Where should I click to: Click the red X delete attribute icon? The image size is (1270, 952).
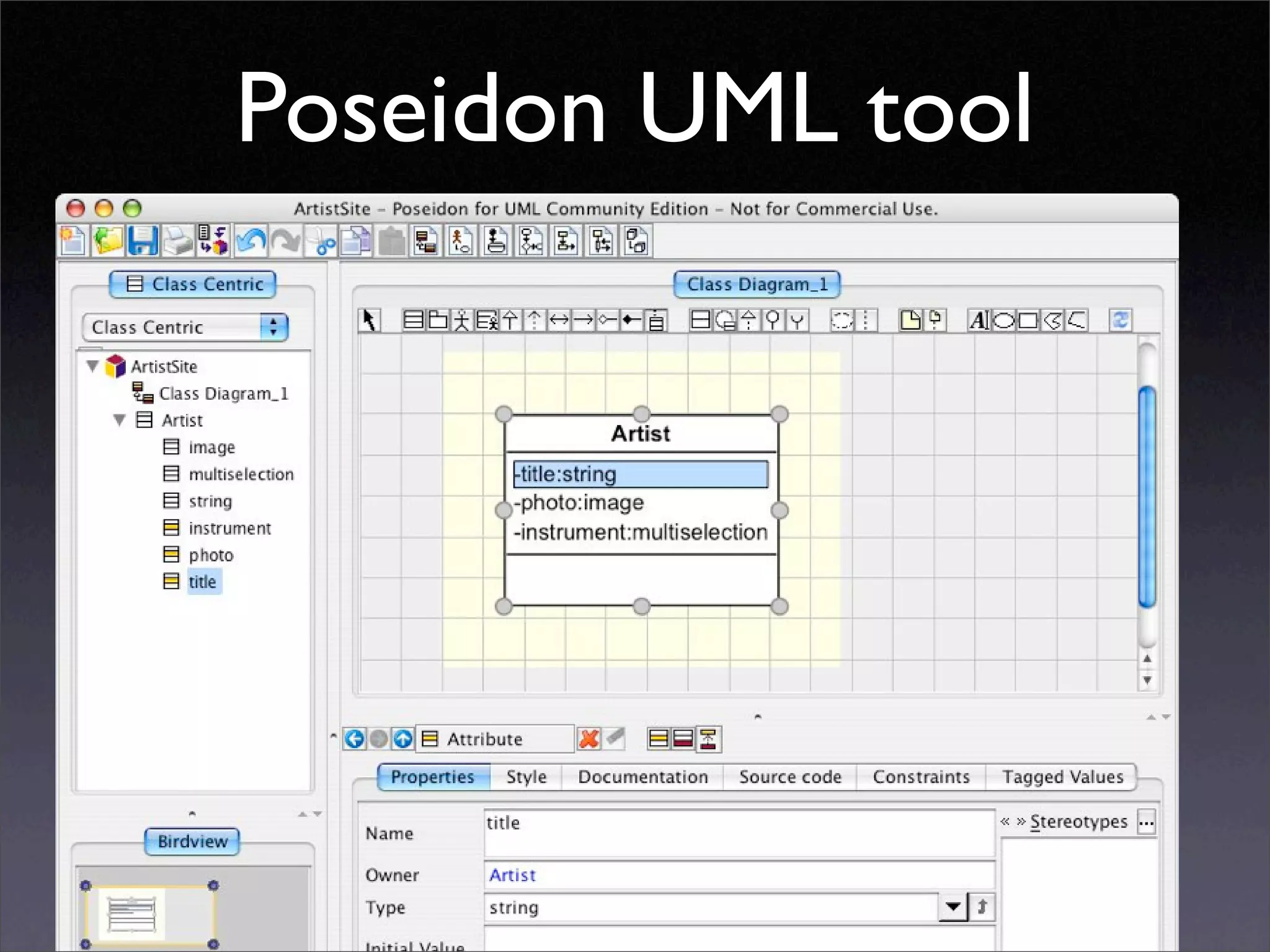[x=588, y=739]
